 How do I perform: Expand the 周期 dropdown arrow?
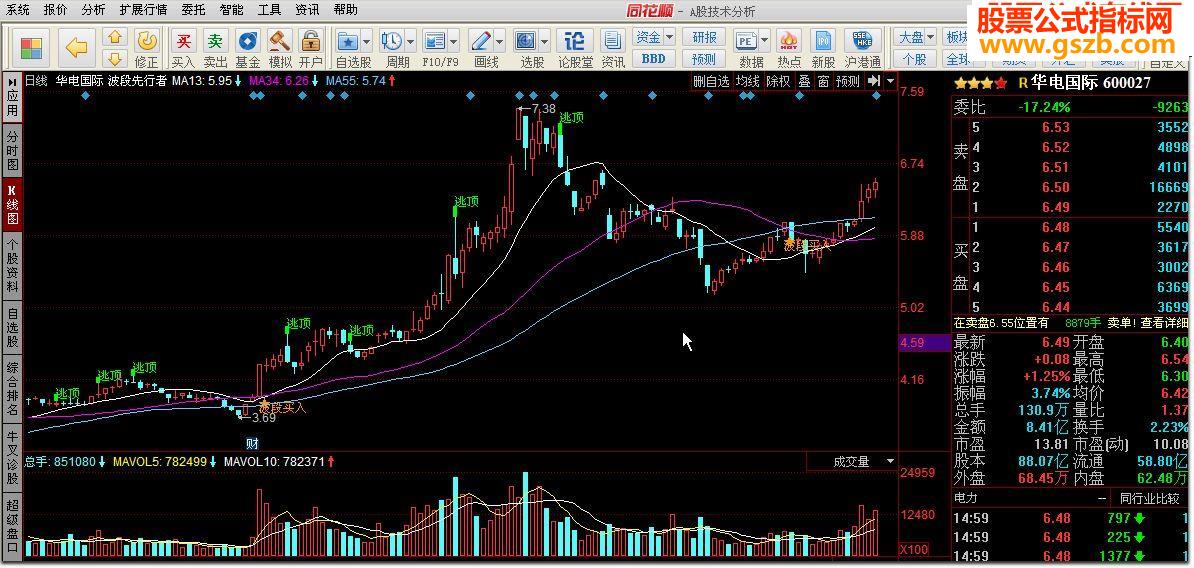click(410, 41)
